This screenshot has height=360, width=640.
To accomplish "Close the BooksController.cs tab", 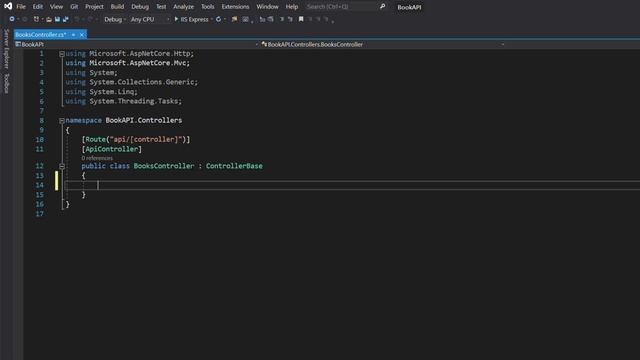I will pos(82,35).
